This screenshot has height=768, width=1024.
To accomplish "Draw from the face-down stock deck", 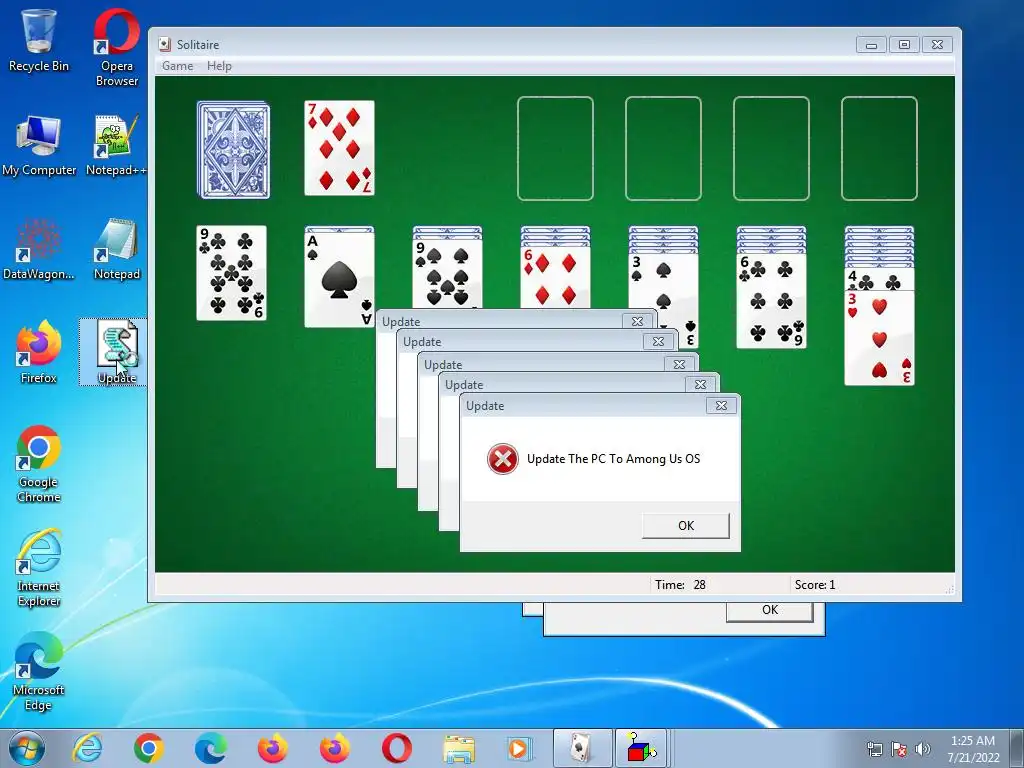I will point(233,150).
